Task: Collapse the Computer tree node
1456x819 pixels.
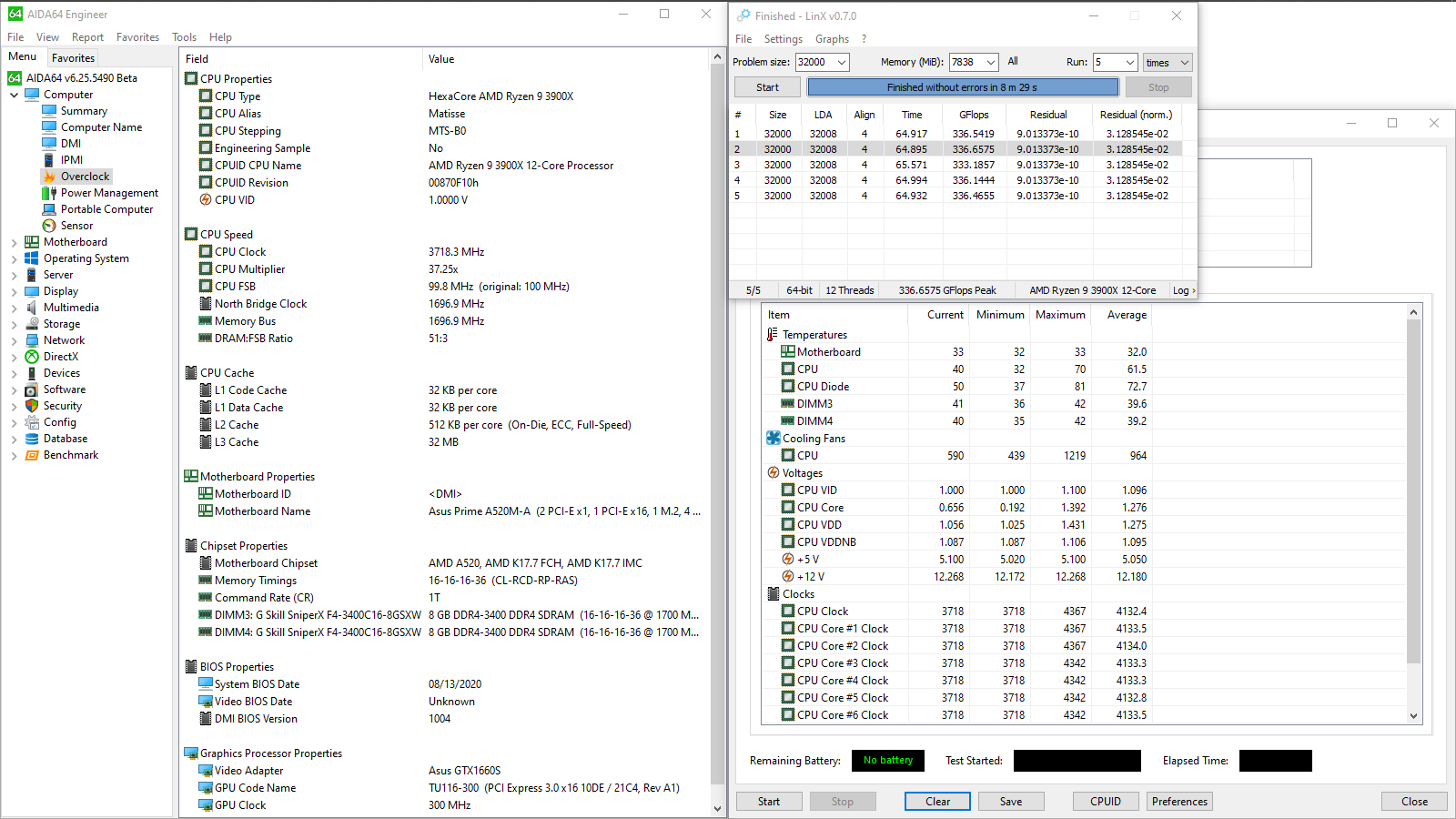Action: [x=15, y=95]
